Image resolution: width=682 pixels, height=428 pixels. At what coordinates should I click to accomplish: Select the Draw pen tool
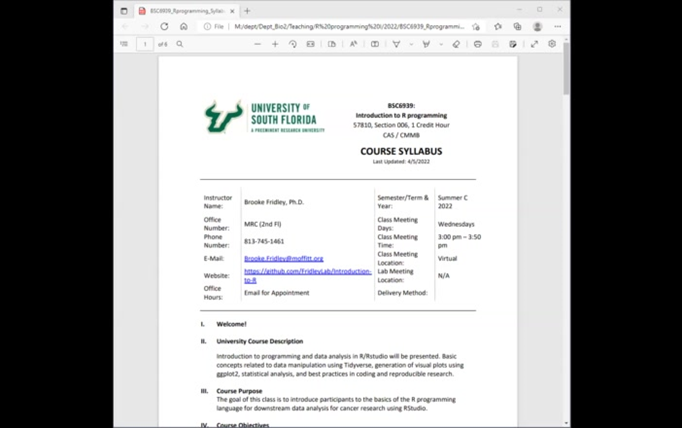(x=396, y=44)
